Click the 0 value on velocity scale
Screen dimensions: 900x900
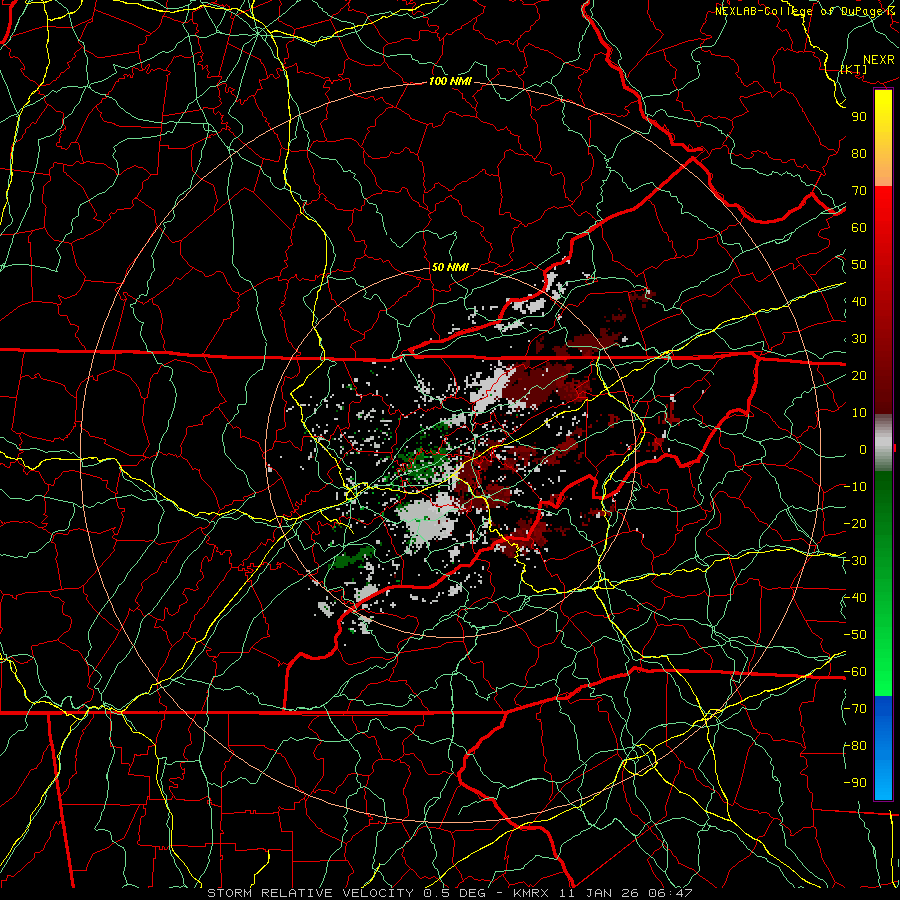tap(863, 450)
